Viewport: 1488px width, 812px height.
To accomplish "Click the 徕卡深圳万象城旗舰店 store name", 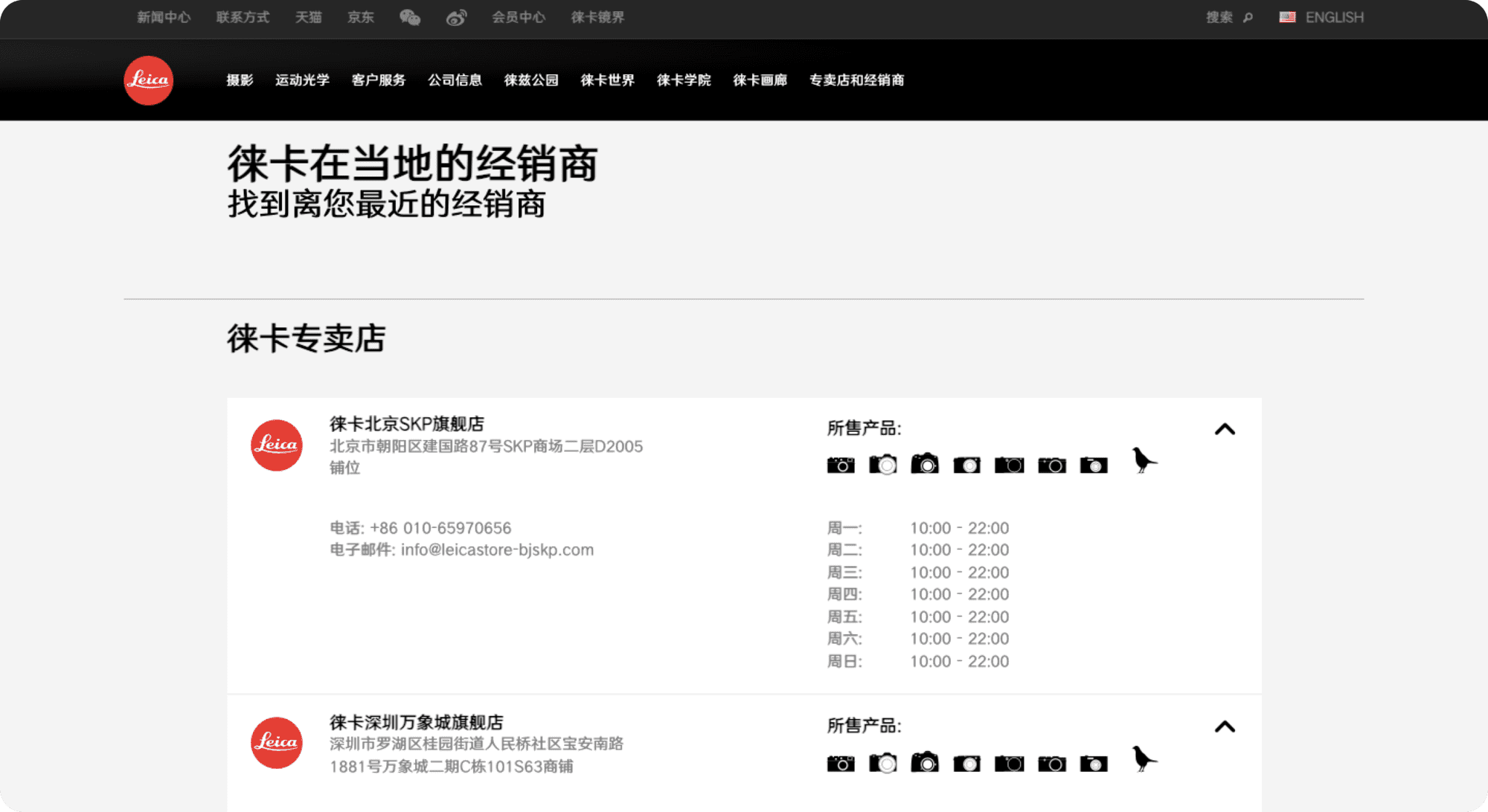I will (x=417, y=722).
